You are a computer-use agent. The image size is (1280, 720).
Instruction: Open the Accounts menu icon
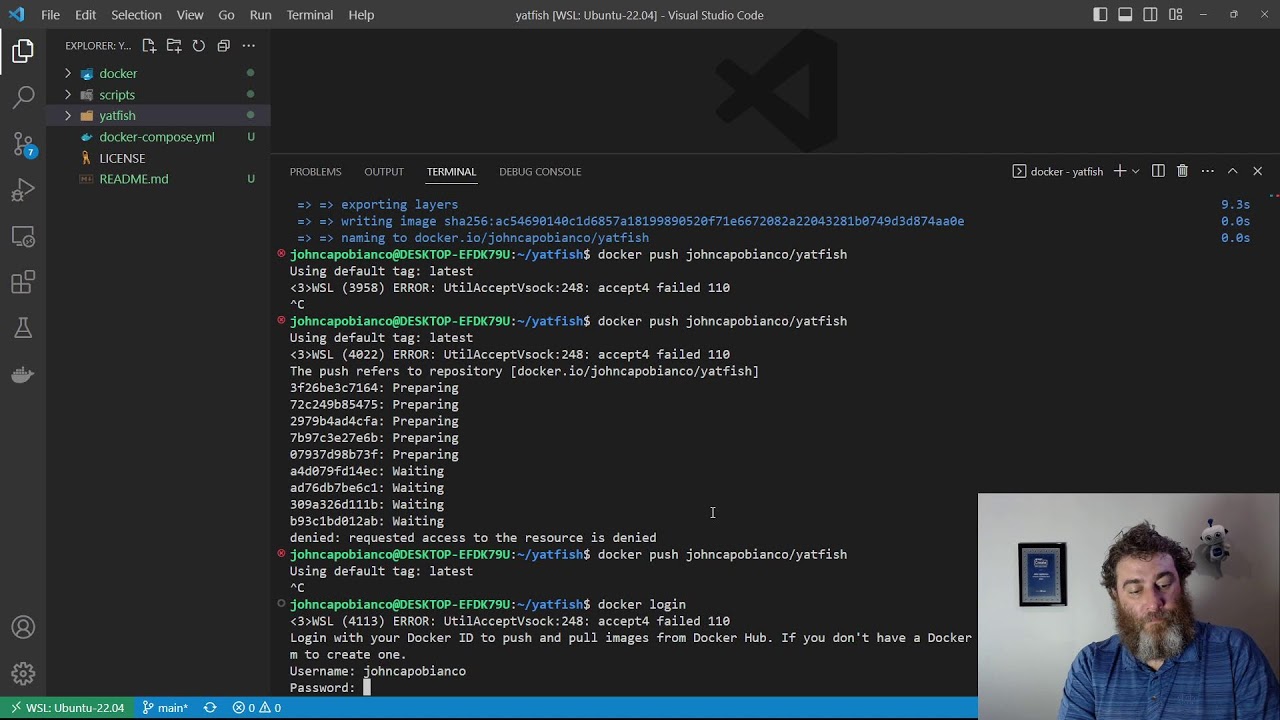tap(23, 628)
